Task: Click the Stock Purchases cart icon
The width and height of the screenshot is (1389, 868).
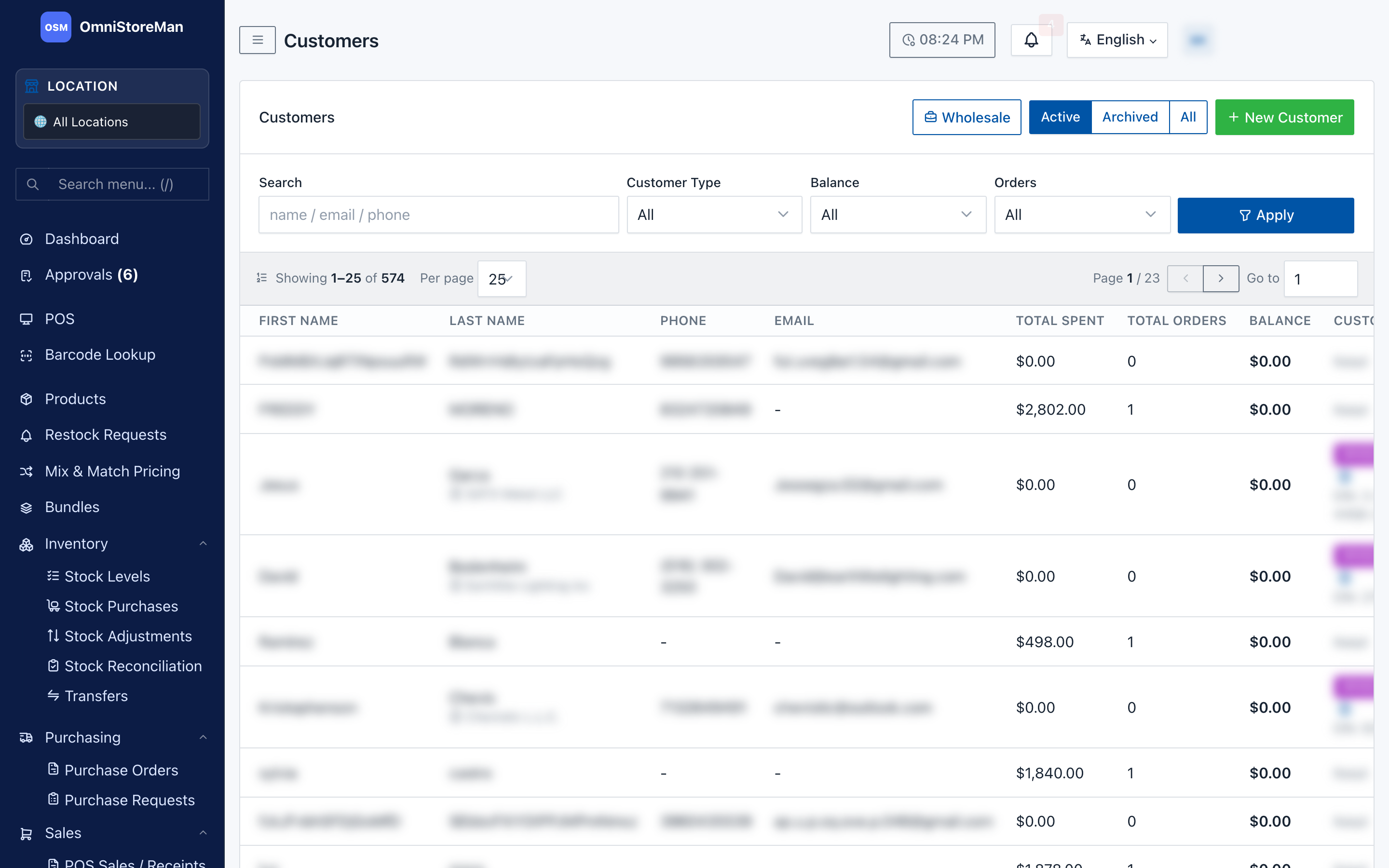Action: pos(53,606)
